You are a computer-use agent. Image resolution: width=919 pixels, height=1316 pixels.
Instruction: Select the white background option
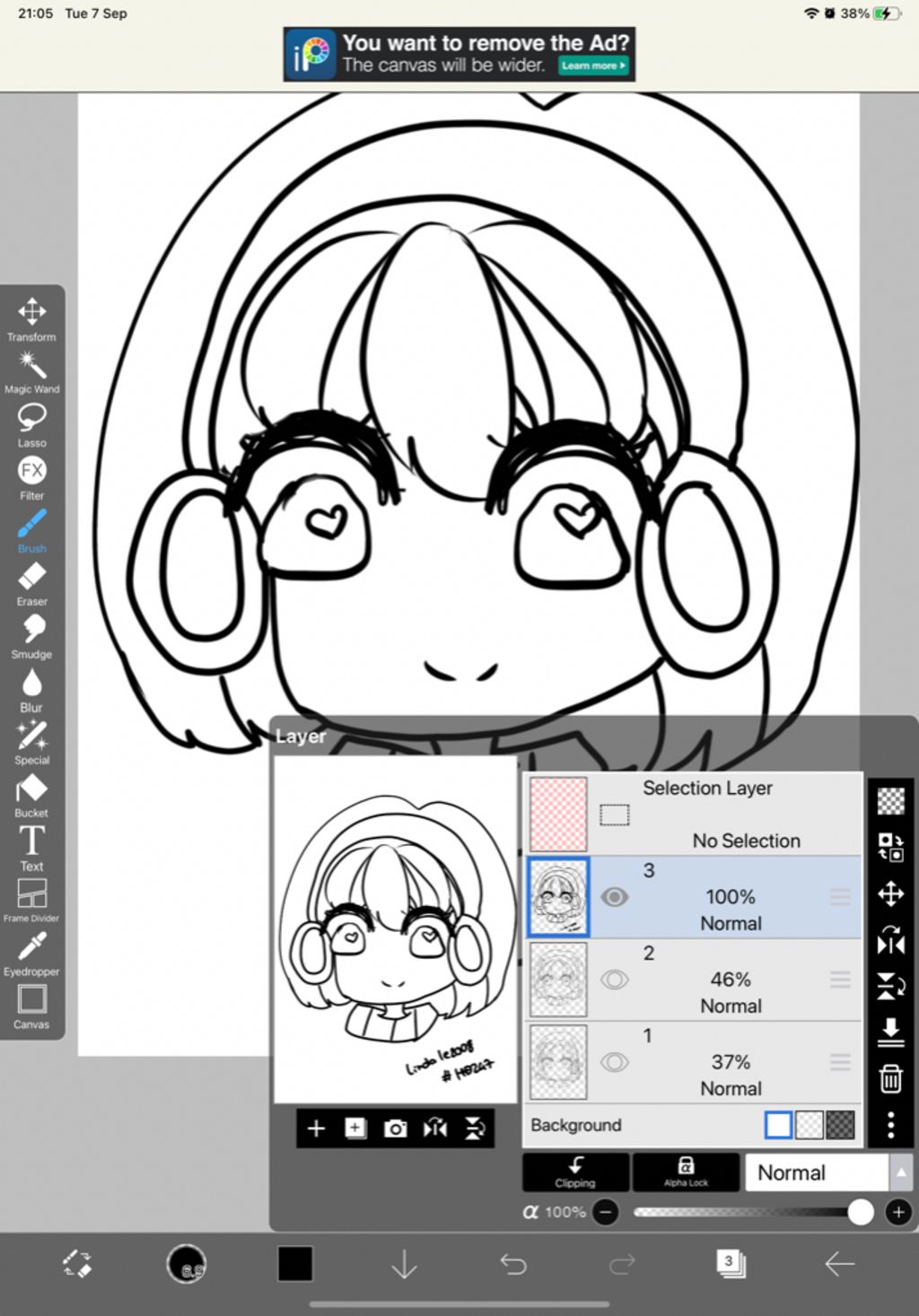pyautogui.click(x=778, y=1125)
